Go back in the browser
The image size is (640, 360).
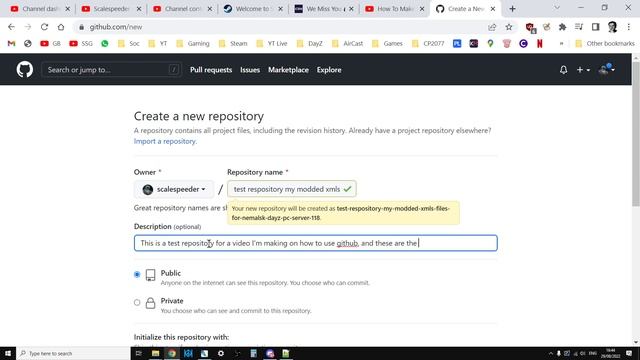[x=11, y=27]
